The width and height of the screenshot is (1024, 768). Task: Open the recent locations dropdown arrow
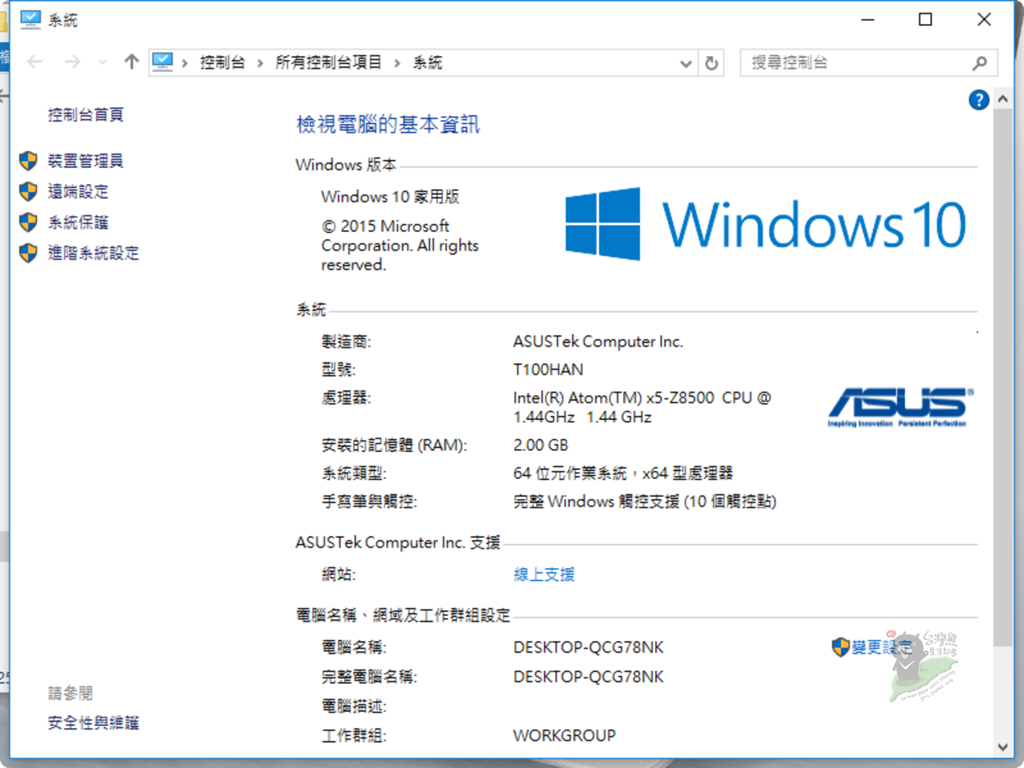pos(103,63)
